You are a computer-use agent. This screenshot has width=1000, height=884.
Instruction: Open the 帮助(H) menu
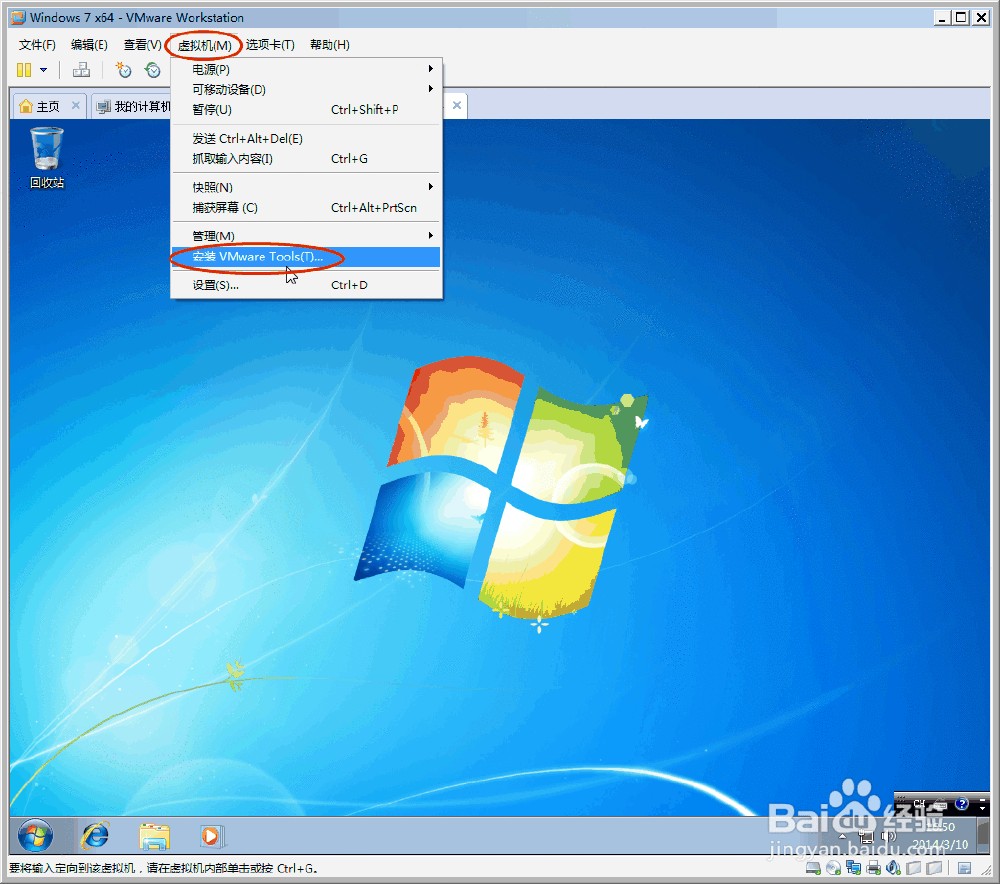pos(330,45)
